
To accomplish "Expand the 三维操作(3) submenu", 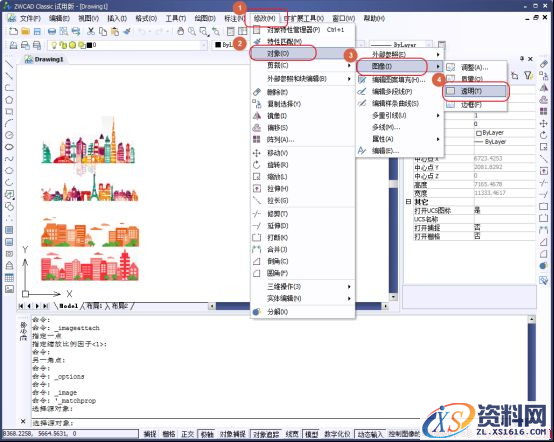I will point(302,286).
